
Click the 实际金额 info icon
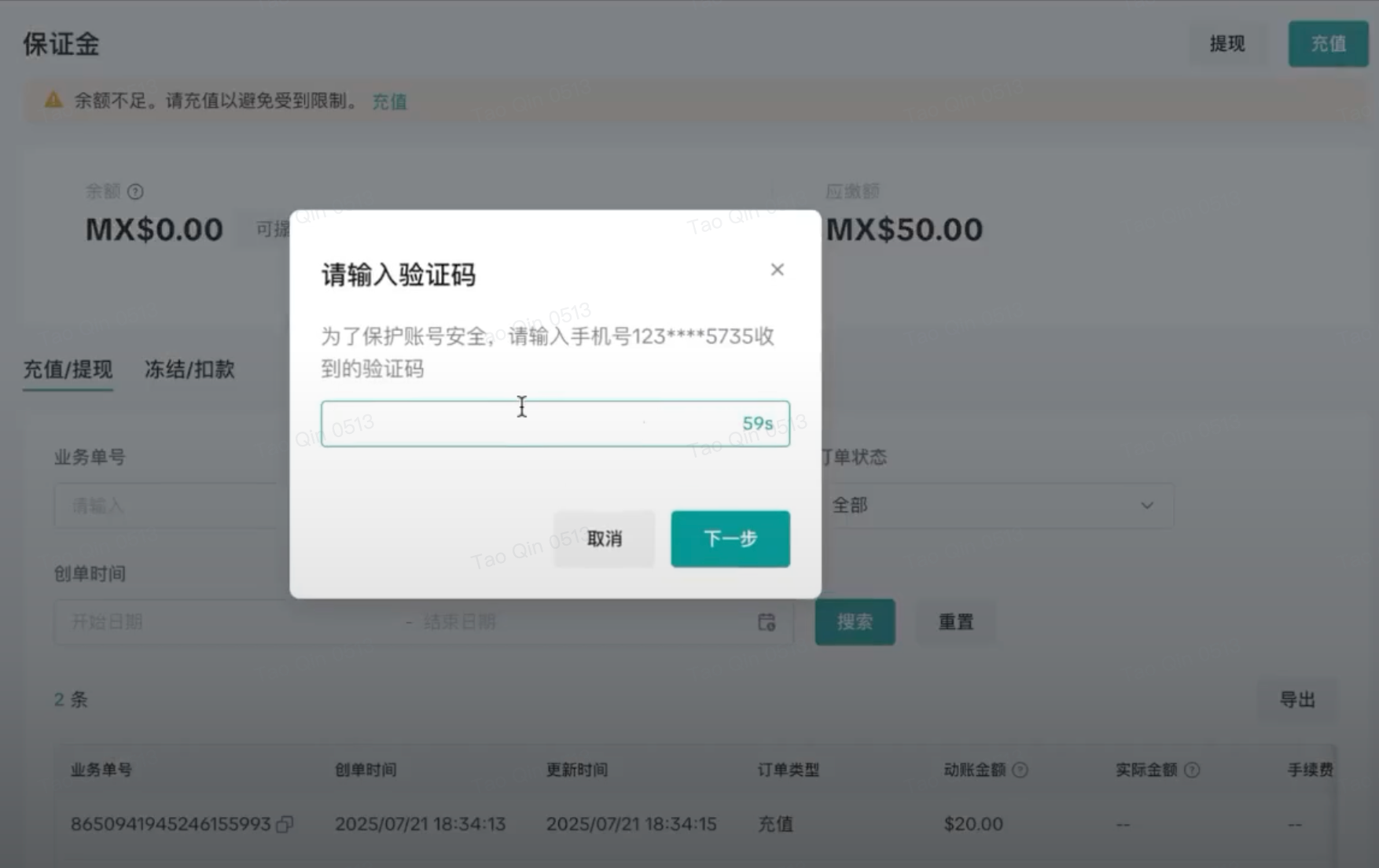(x=1192, y=770)
